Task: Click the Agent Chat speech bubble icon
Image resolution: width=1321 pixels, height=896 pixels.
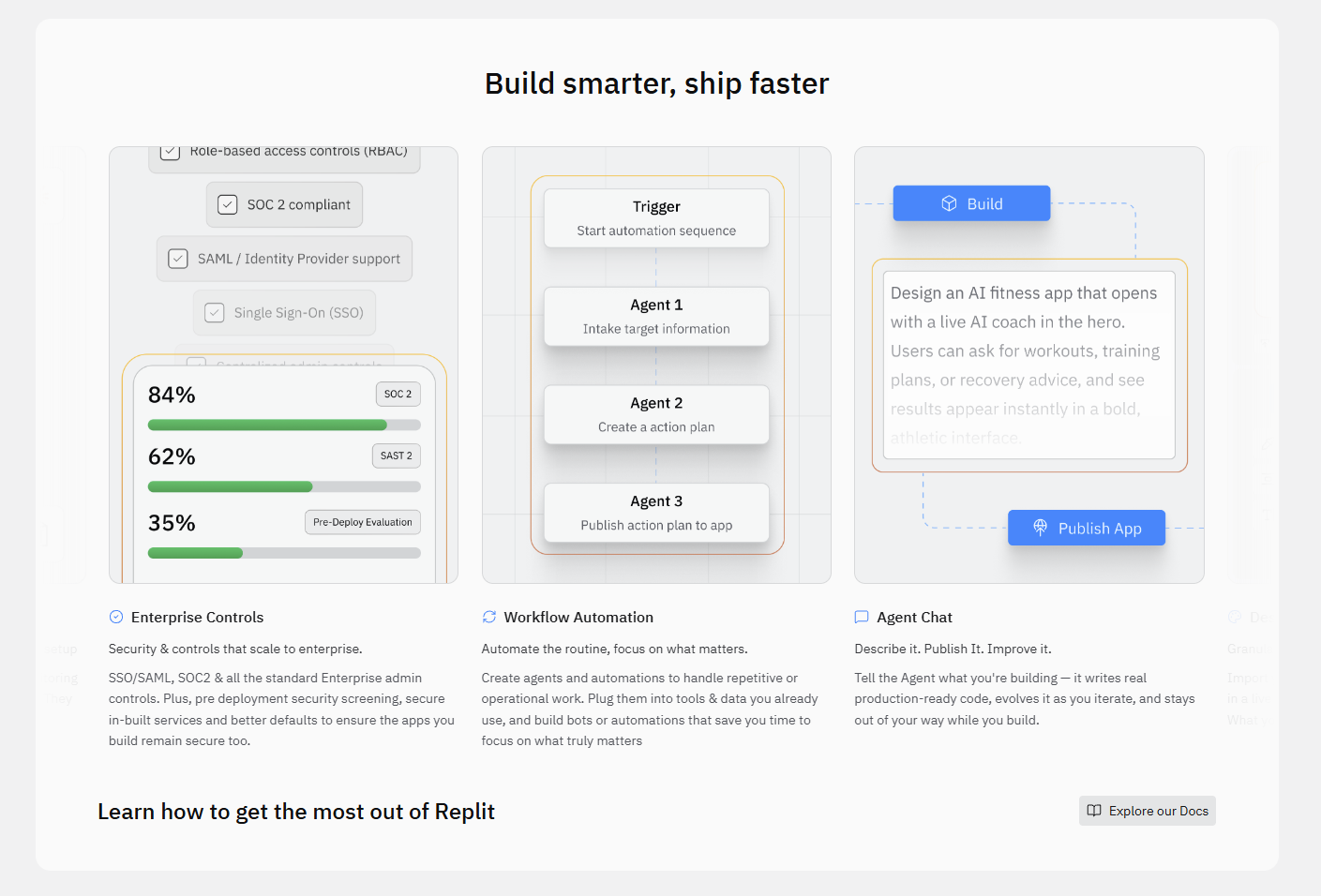Action: 862,617
